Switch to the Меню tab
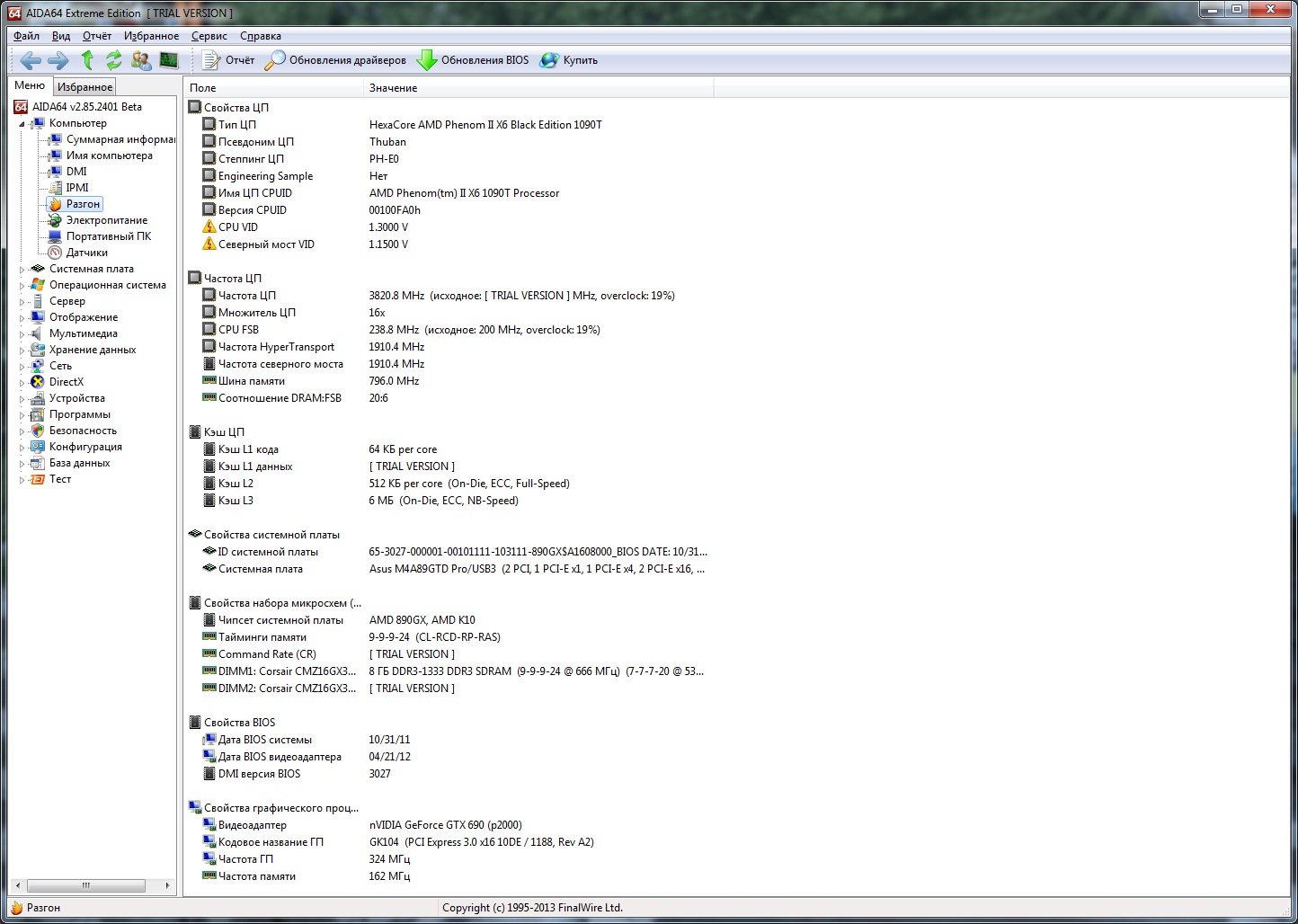 point(30,85)
